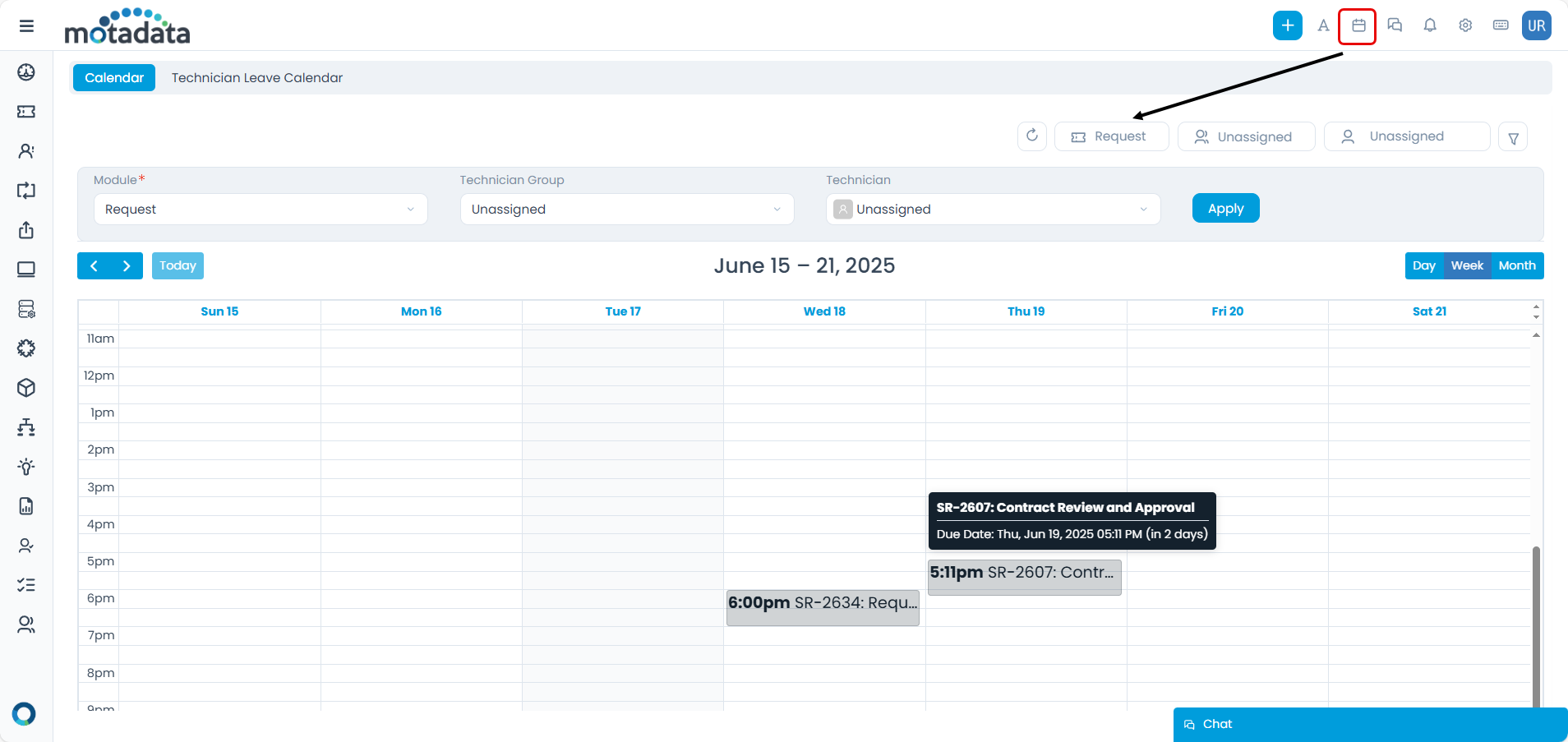Switch to Day view

point(1424,265)
